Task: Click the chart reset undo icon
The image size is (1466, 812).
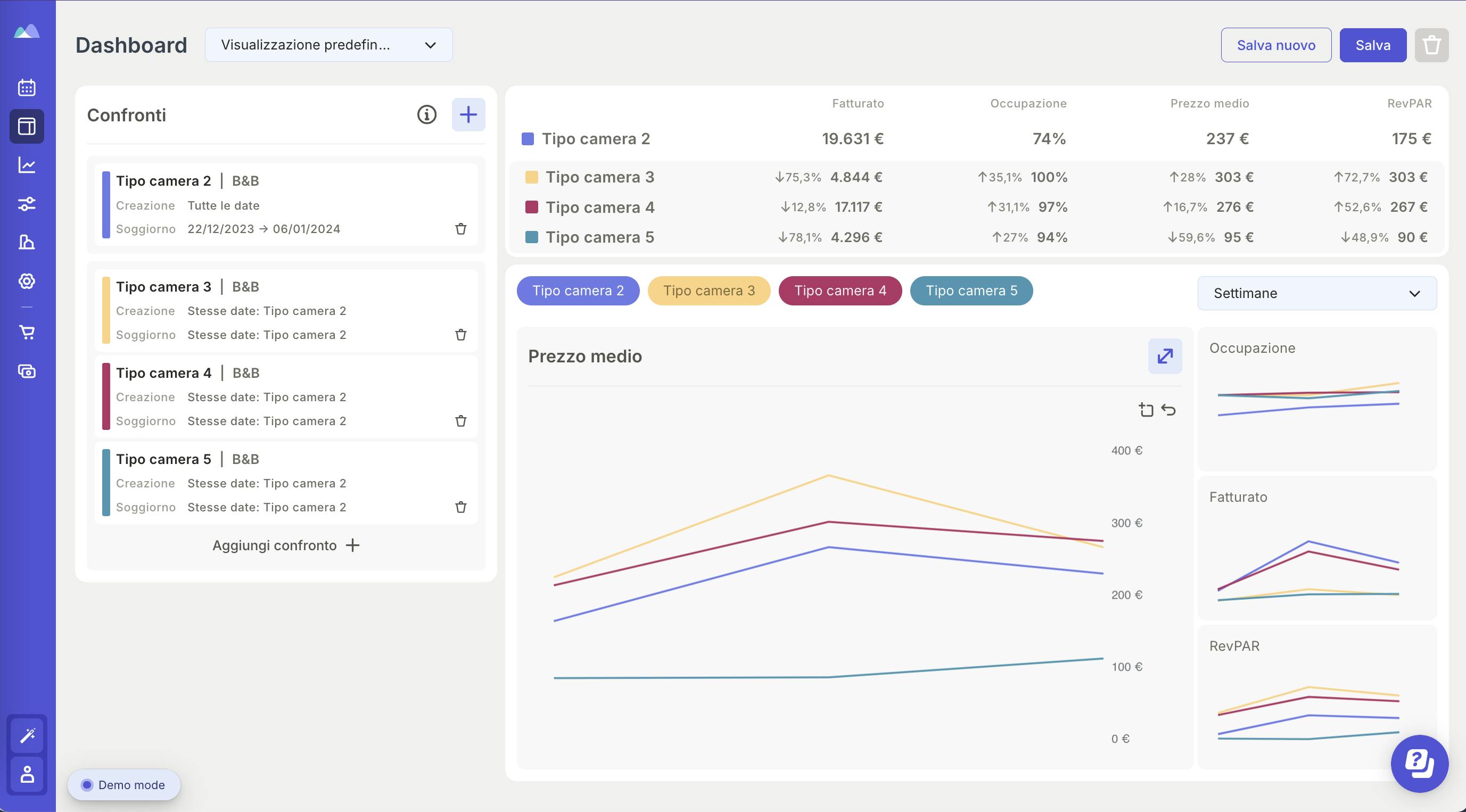Action: click(x=1168, y=410)
